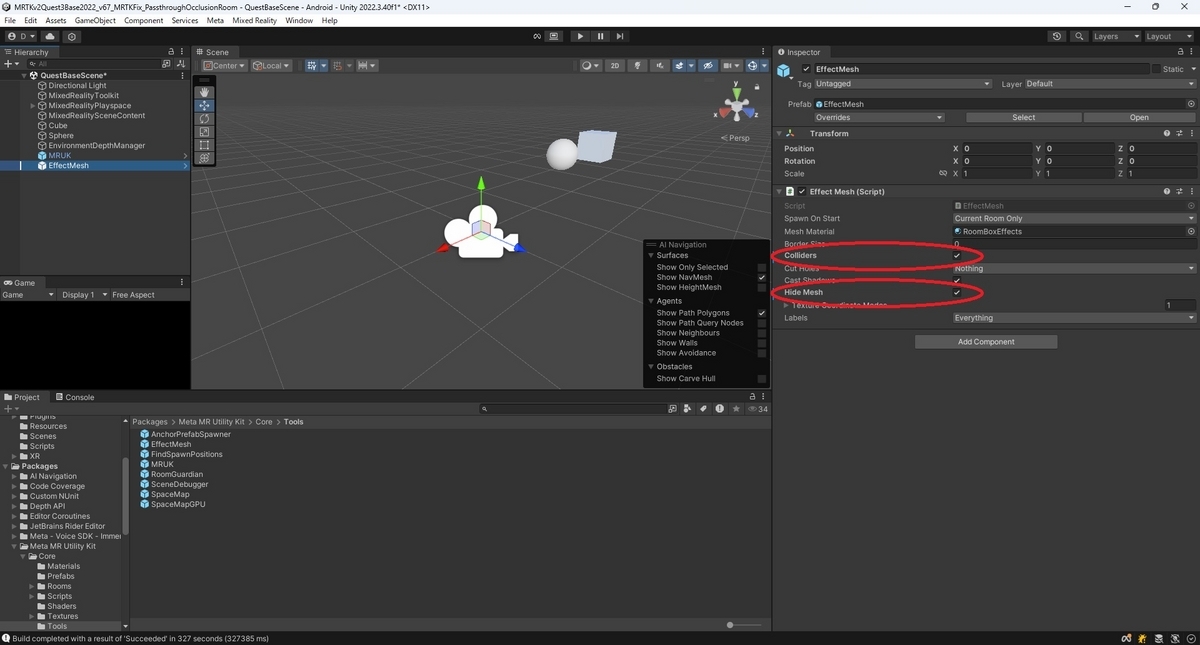Toggle scene audio icon

(x=659, y=66)
